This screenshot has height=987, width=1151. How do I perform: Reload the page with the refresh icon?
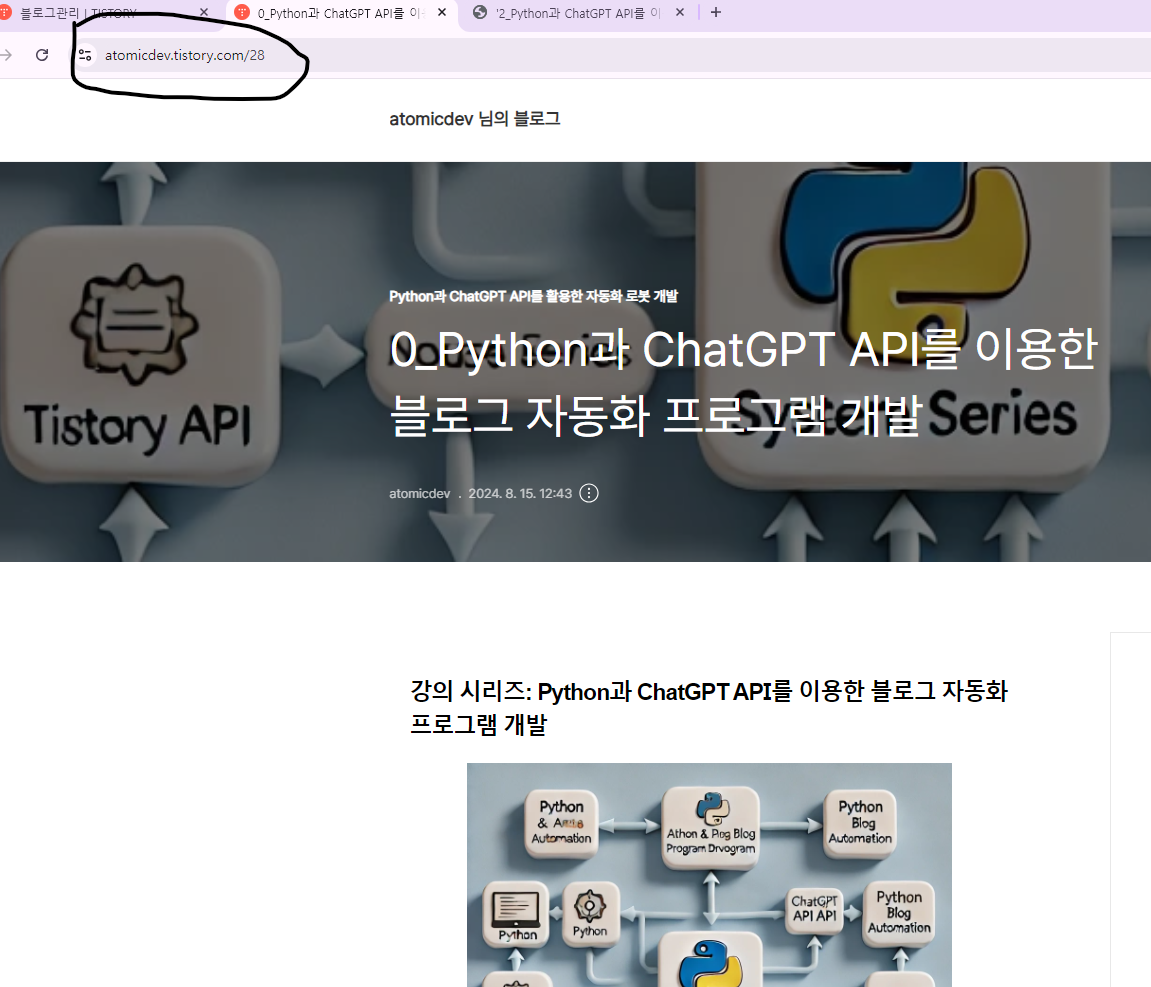[42, 55]
